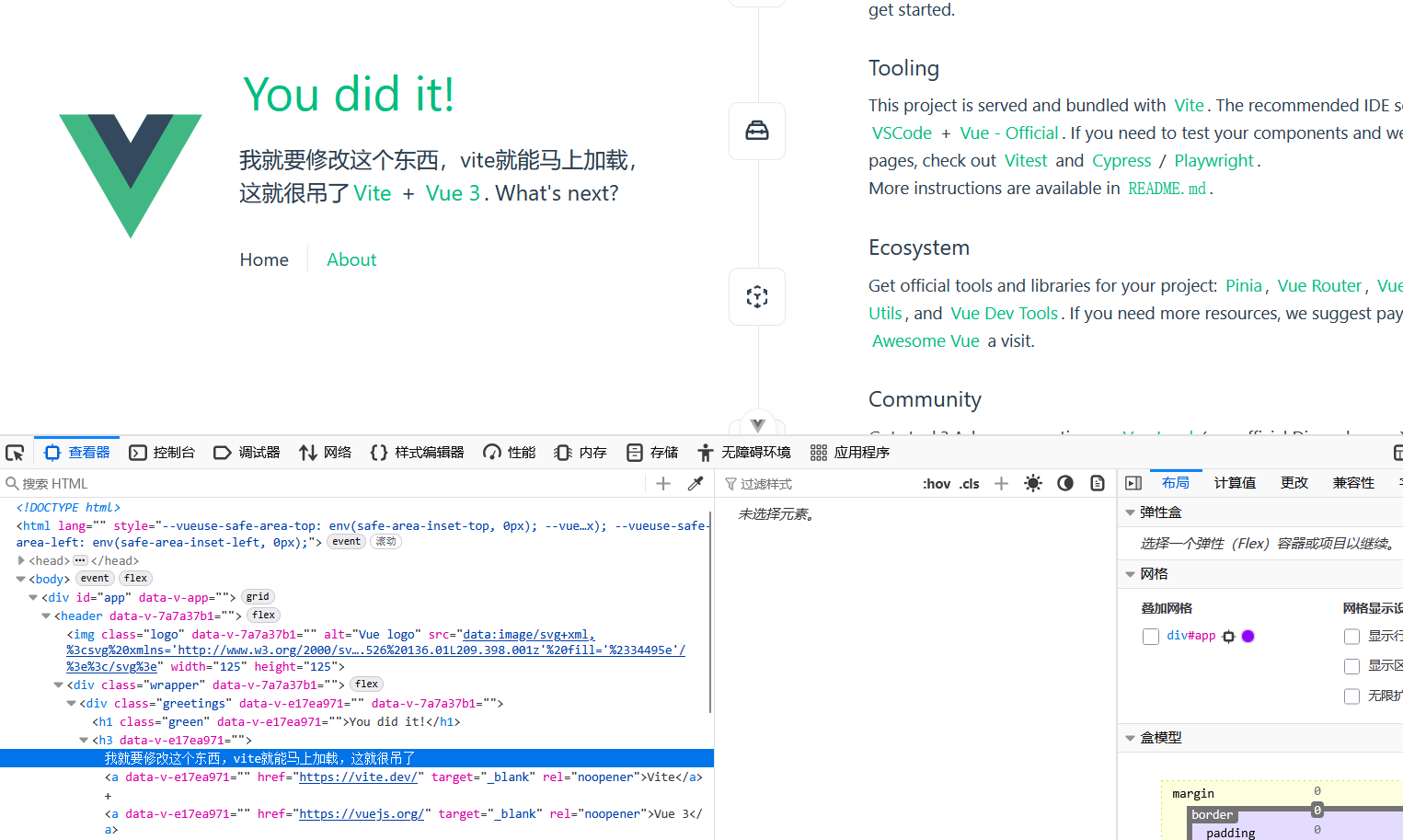1403x840 pixels.
Task: Click the purple div#app grid color swatch
Action: click(1248, 637)
